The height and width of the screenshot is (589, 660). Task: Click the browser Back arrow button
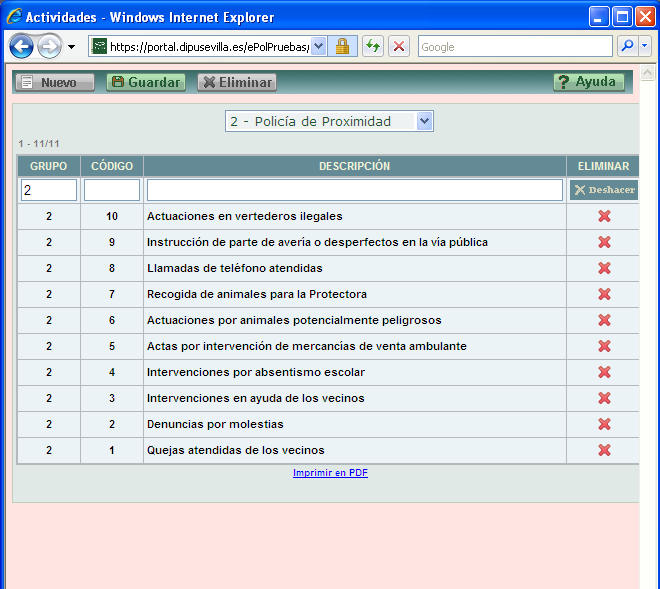coord(21,46)
